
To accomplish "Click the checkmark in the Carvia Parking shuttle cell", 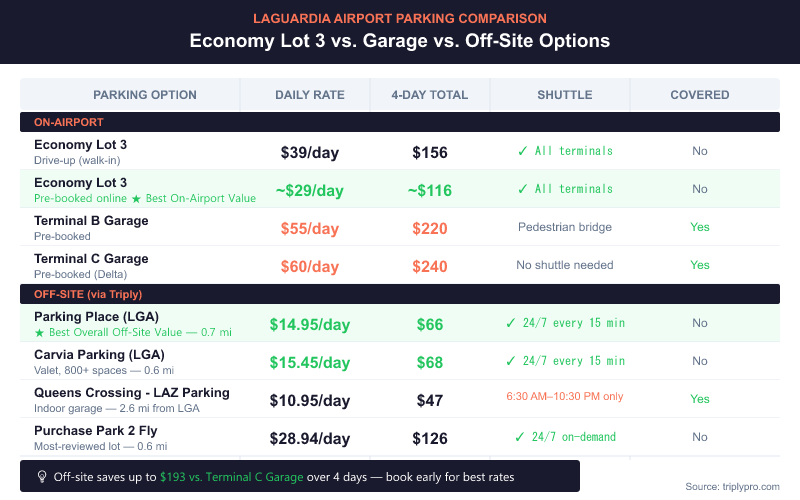I will tap(510, 361).
